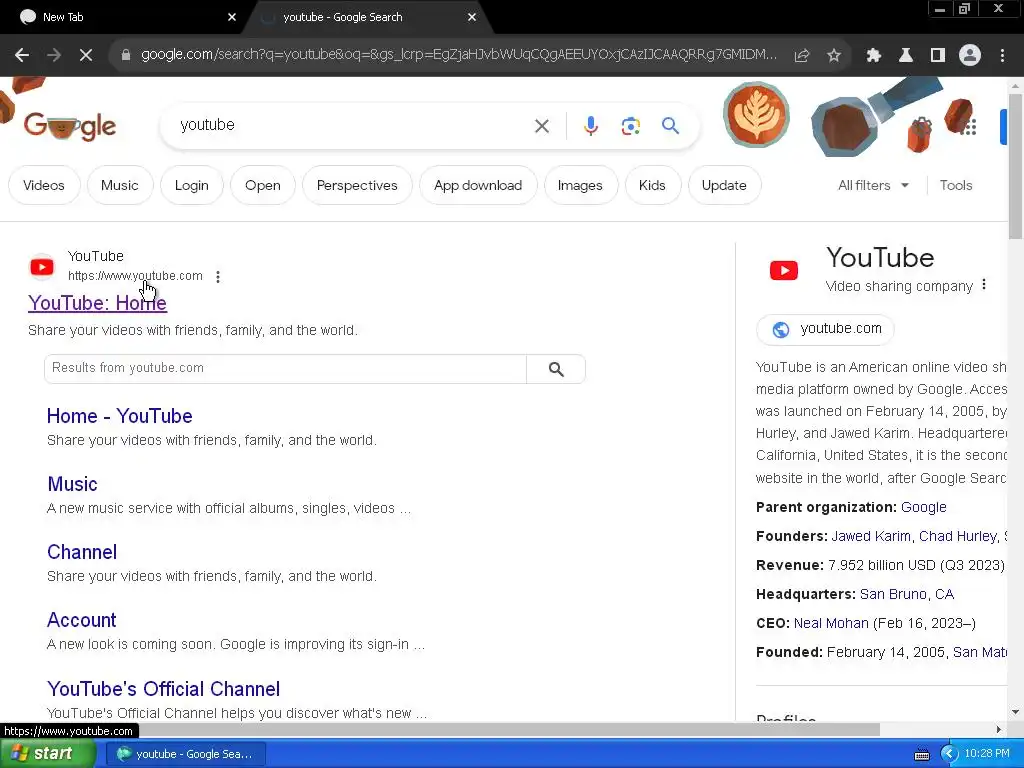Image resolution: width=1024 pixels, height=768 pixels.
Task: Select the Update filter chip
Action: click(724, 185)
